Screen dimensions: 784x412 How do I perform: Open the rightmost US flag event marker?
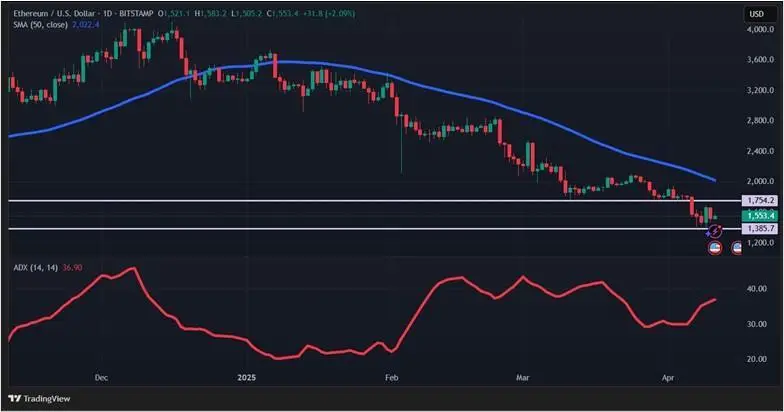tap(737, 247)
